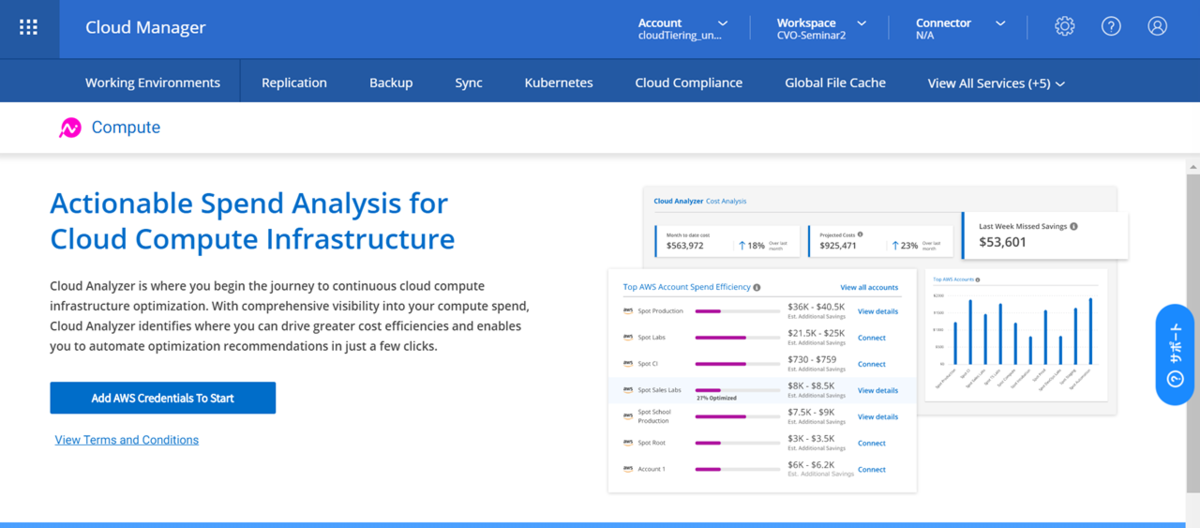The height and width of the screenshot is (528, 1200).
Task: Click Connect for Account 1 row
Action: click(872, 469)
